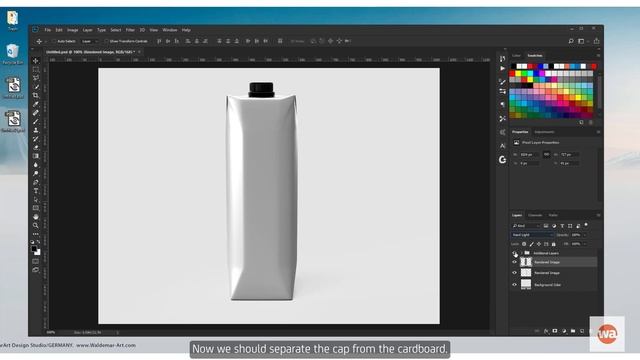640x360 pixels.
Task: Toggle Auto-Select checkbox
Action: pyautogui.click(x=53, y=41)
